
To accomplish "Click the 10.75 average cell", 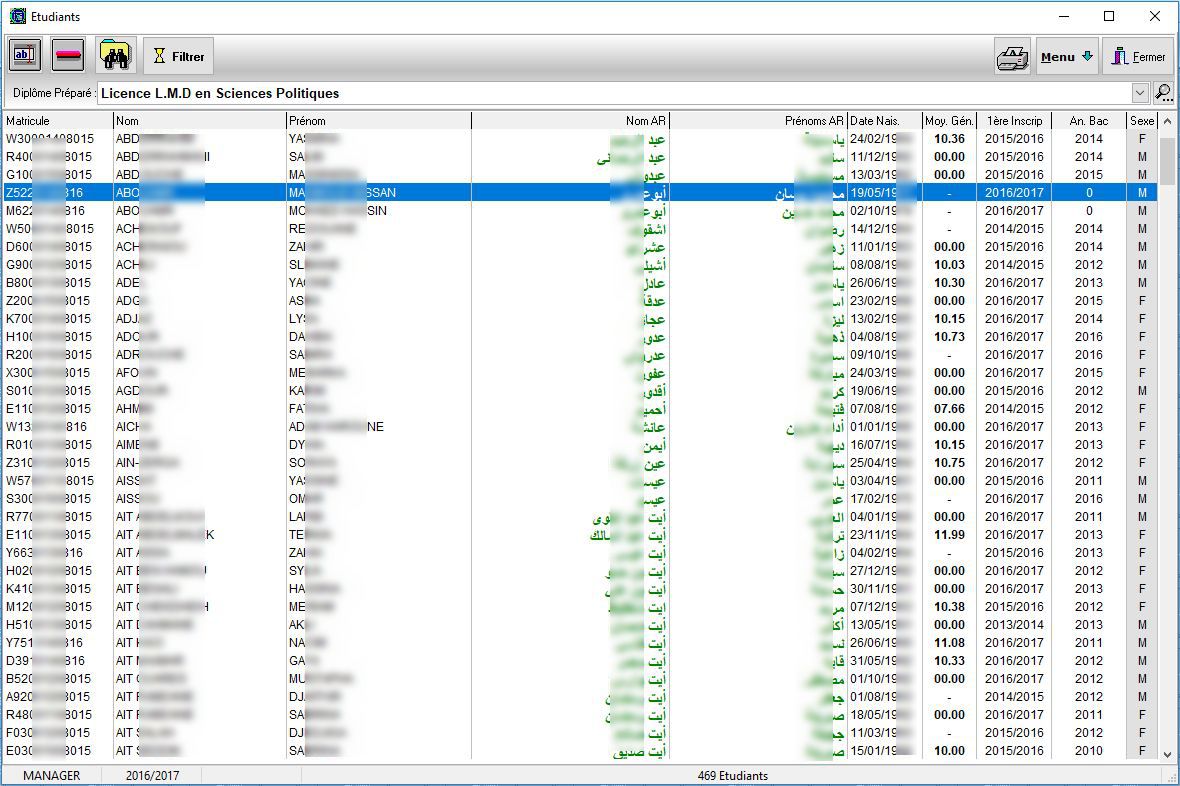I will pyautogui.click(x=949, y=463).
